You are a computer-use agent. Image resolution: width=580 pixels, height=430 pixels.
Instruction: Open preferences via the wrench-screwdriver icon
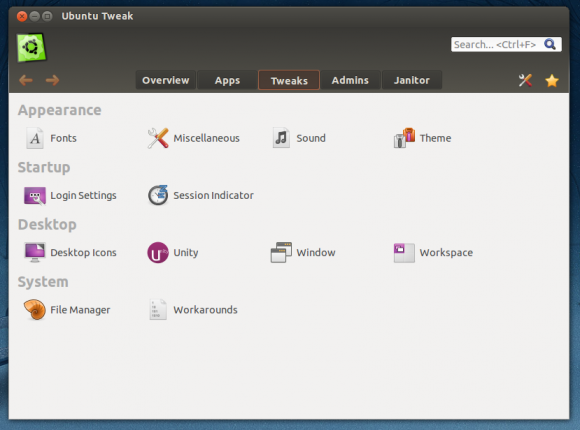[525, 80]
